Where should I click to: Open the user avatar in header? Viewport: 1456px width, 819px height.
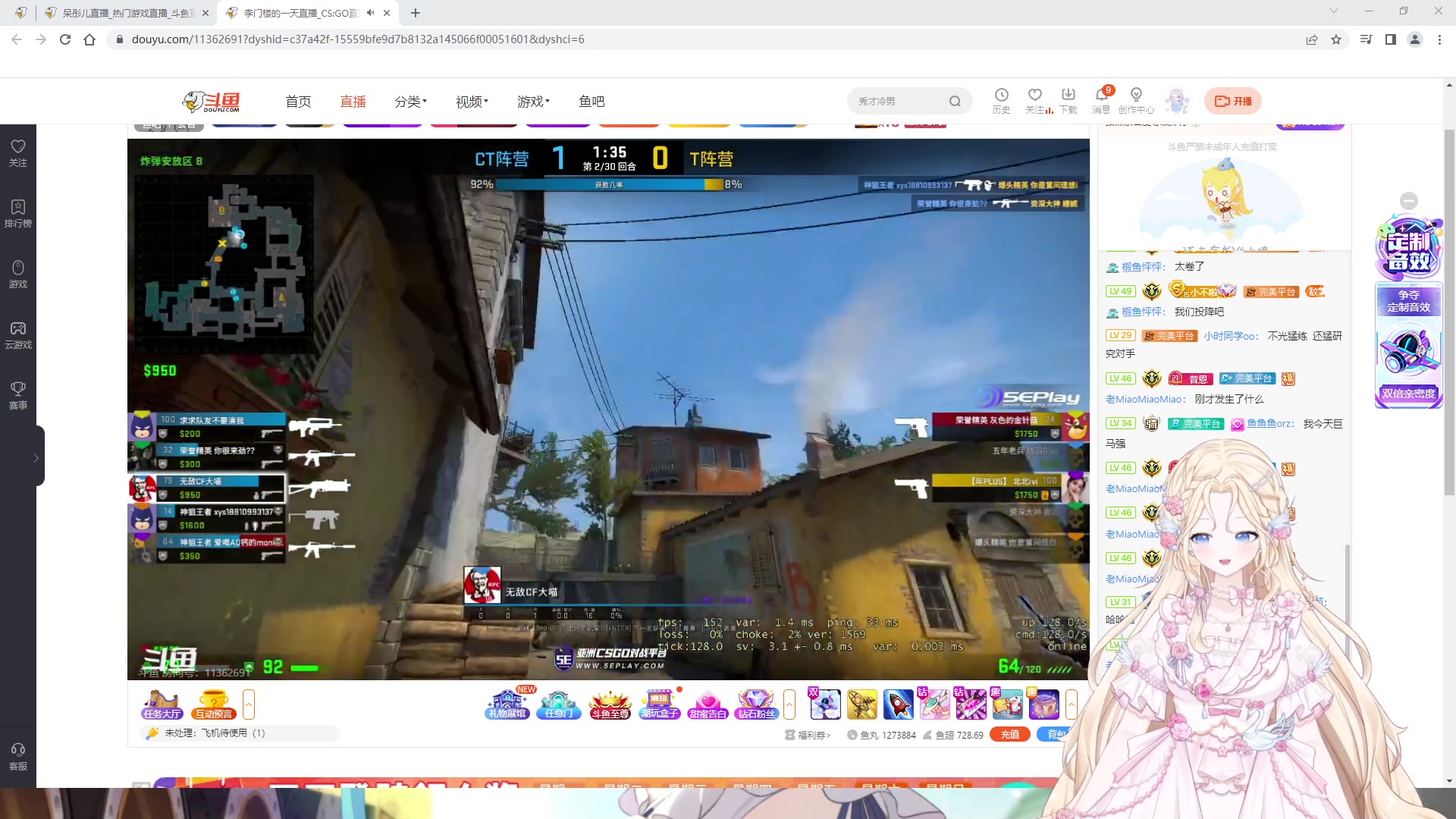(1177, 101)
